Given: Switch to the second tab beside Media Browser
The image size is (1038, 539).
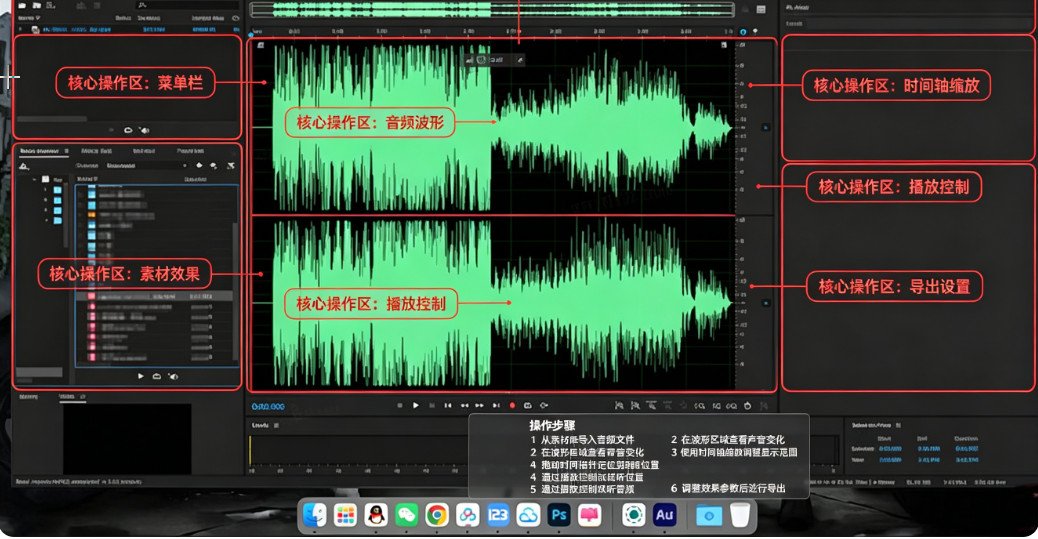Looking at the screenshot, I should click(x=97, y=151).
